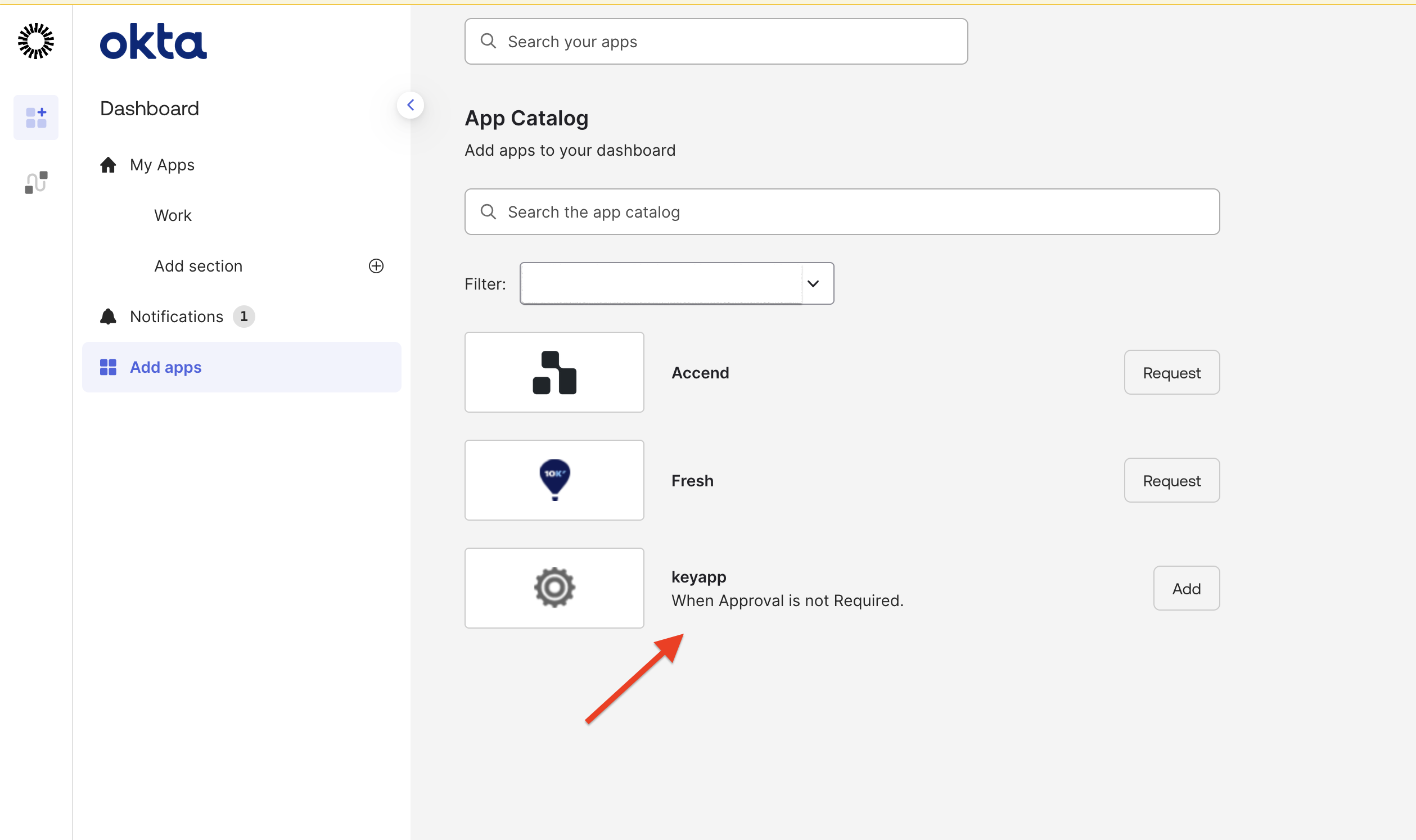This screenshot has width=1416, height=840.
Task: Click the Filter dropdown arrow
Action: point(813,283)
